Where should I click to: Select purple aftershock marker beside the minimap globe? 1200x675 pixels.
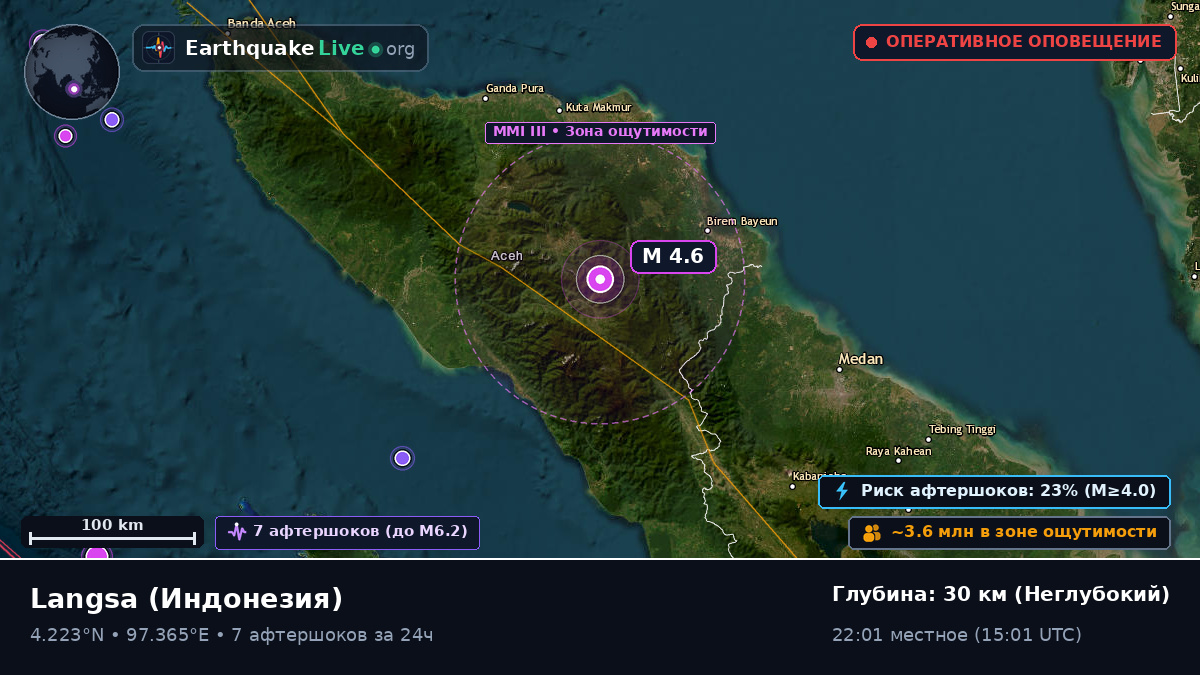[112, 119]
